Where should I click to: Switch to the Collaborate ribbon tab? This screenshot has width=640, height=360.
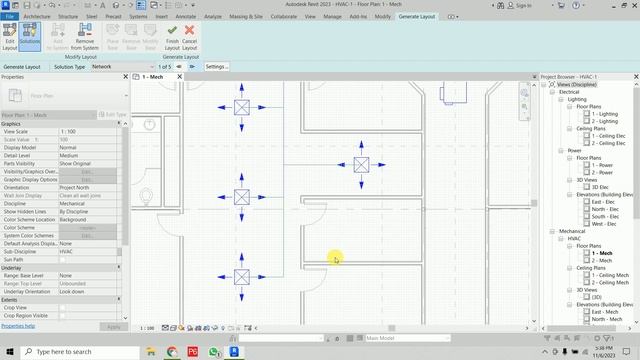[283, 16]
